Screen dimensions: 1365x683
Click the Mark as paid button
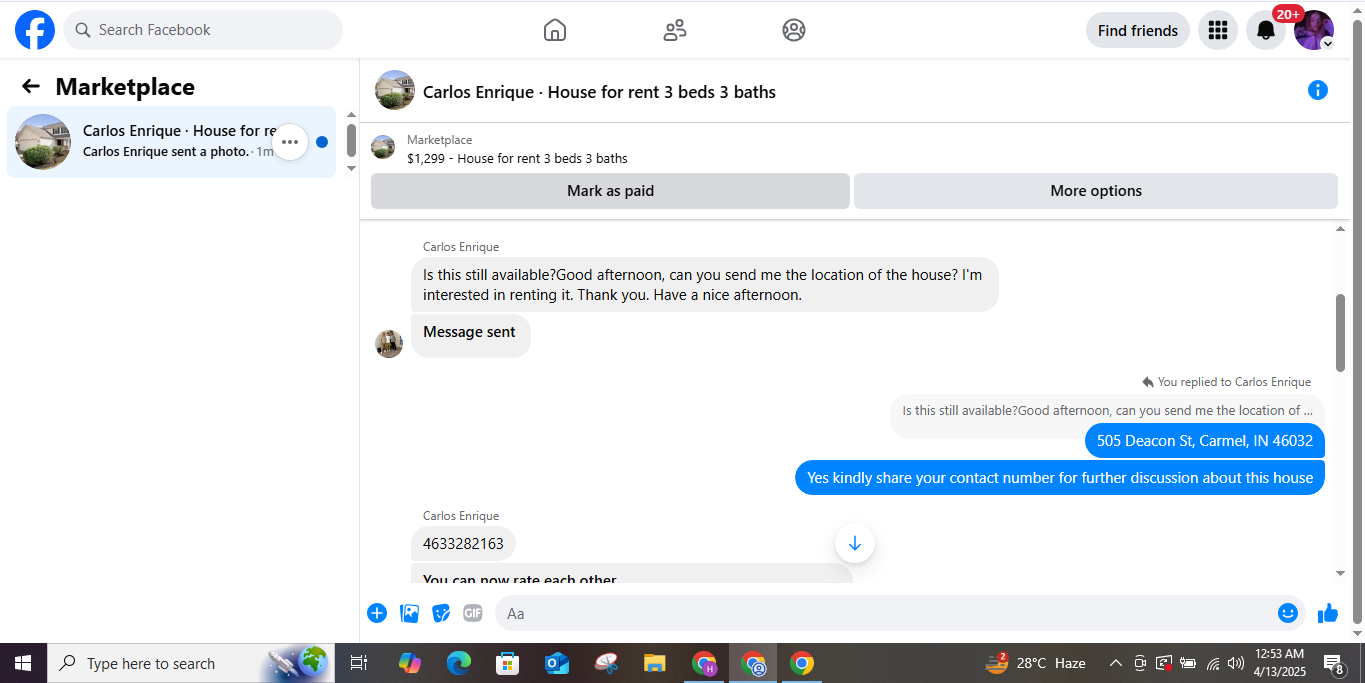[610, 191]
